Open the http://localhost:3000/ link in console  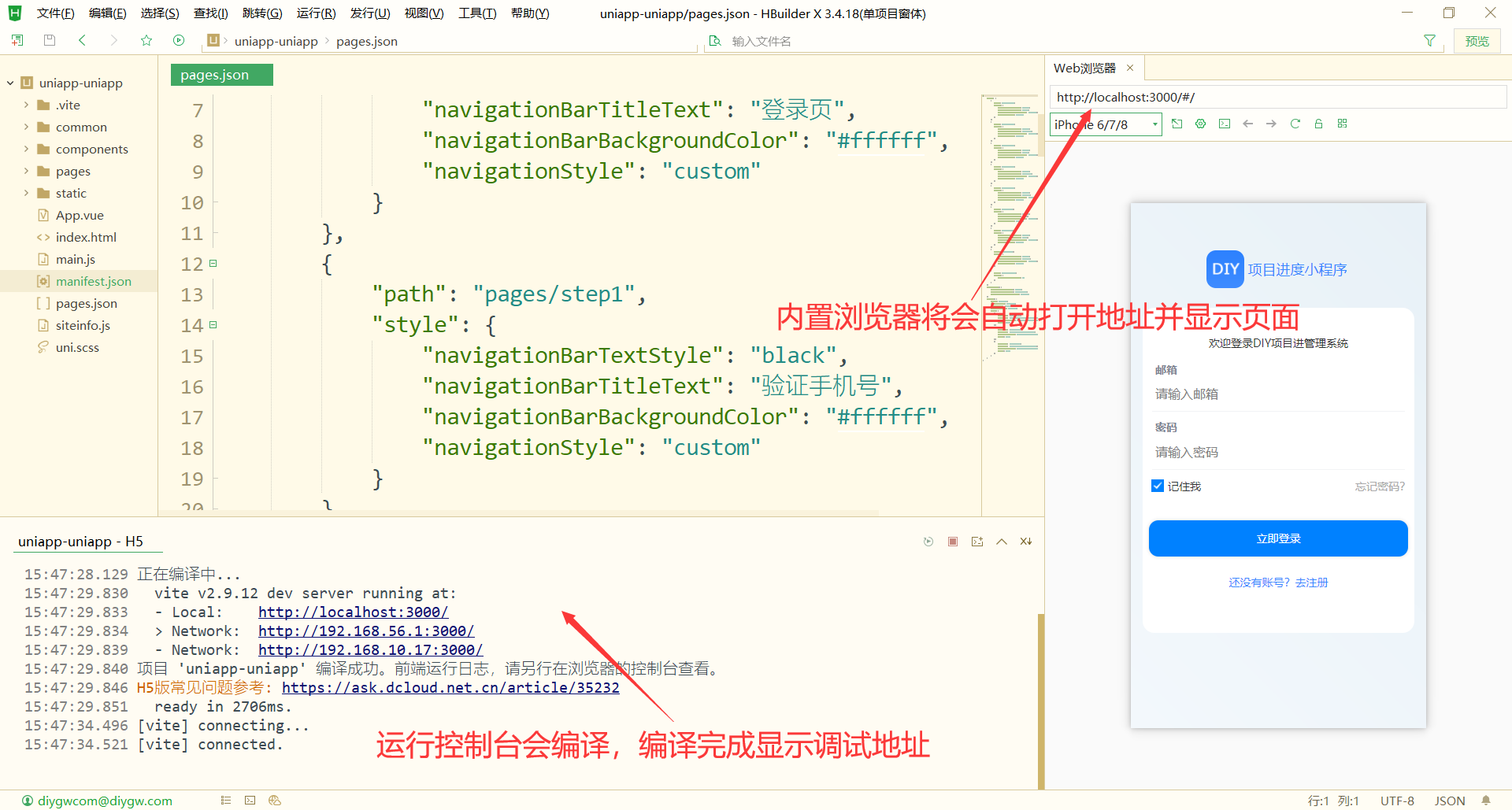[353, 612]
